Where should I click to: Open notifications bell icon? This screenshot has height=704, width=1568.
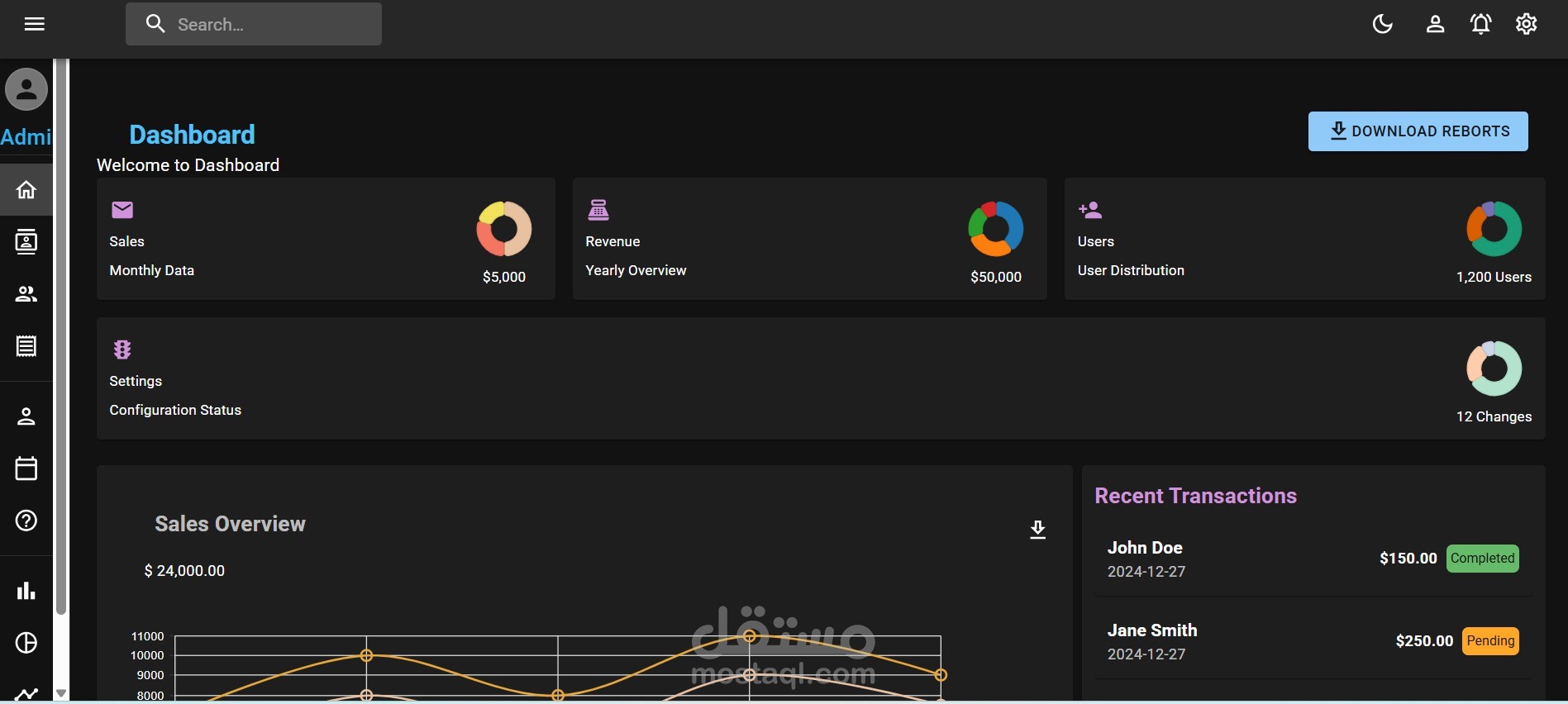(x=1480, y=24)
